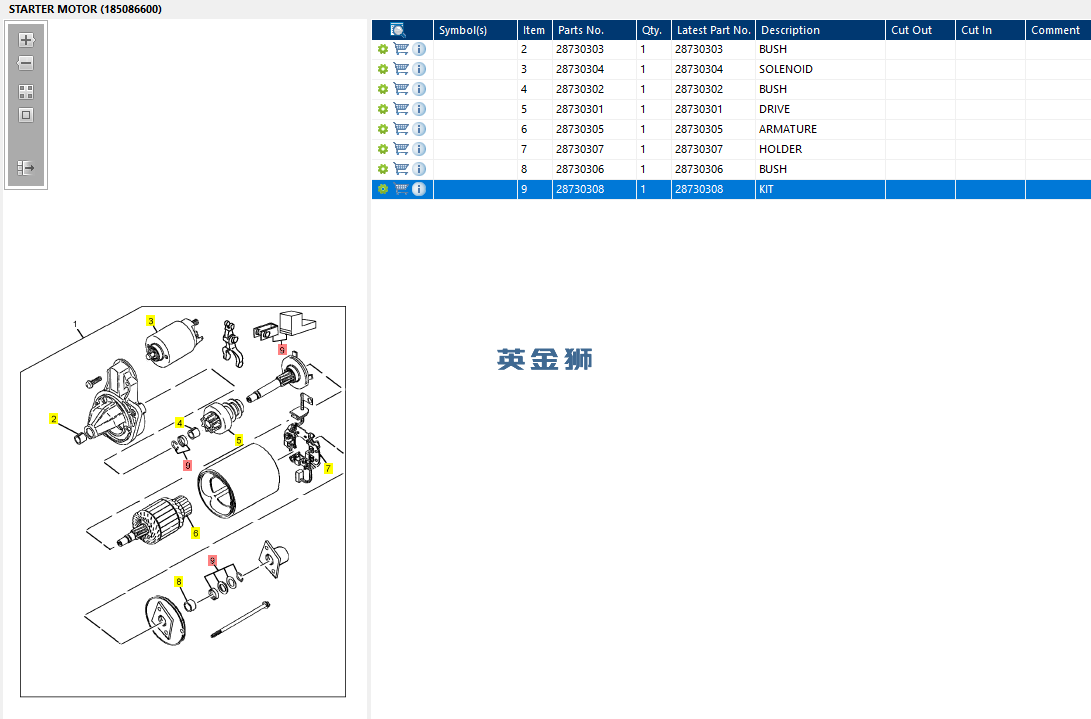Image resolution: width=1091 pixels, height=719 pixels.
Task: Zoom out of the diagram view
Action: click(26, 63)
